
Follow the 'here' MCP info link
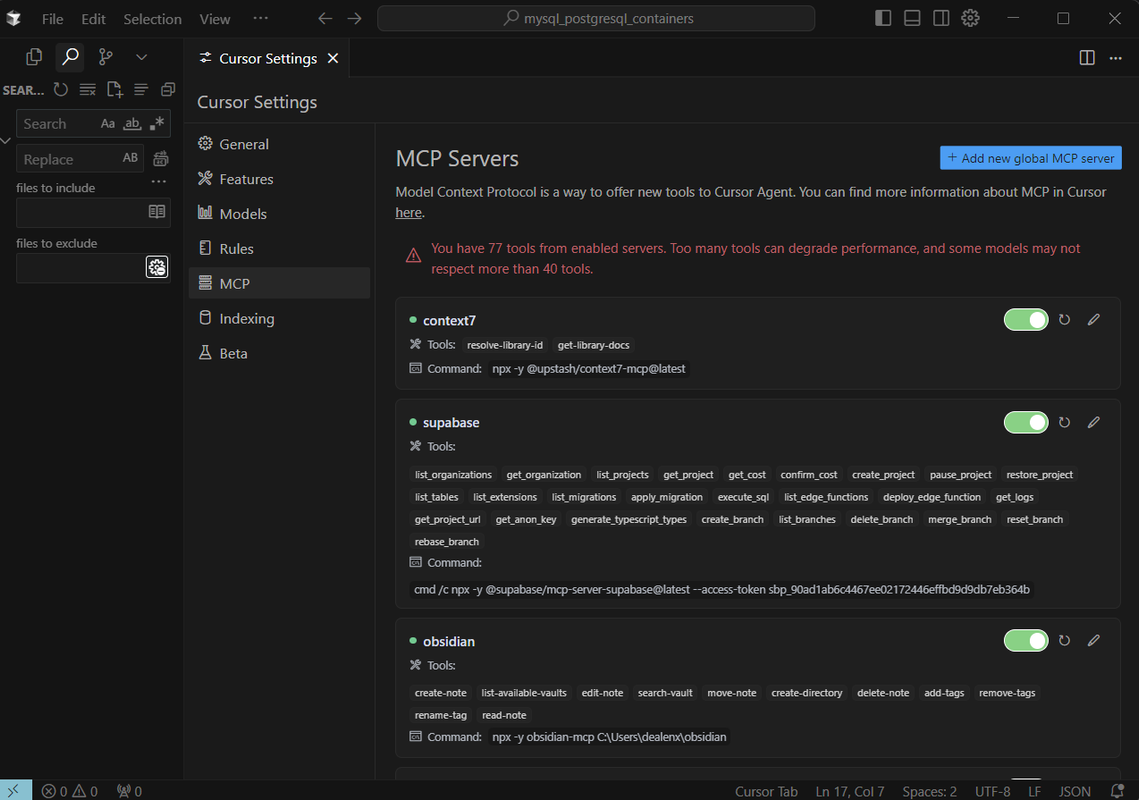tap(408, 213)
